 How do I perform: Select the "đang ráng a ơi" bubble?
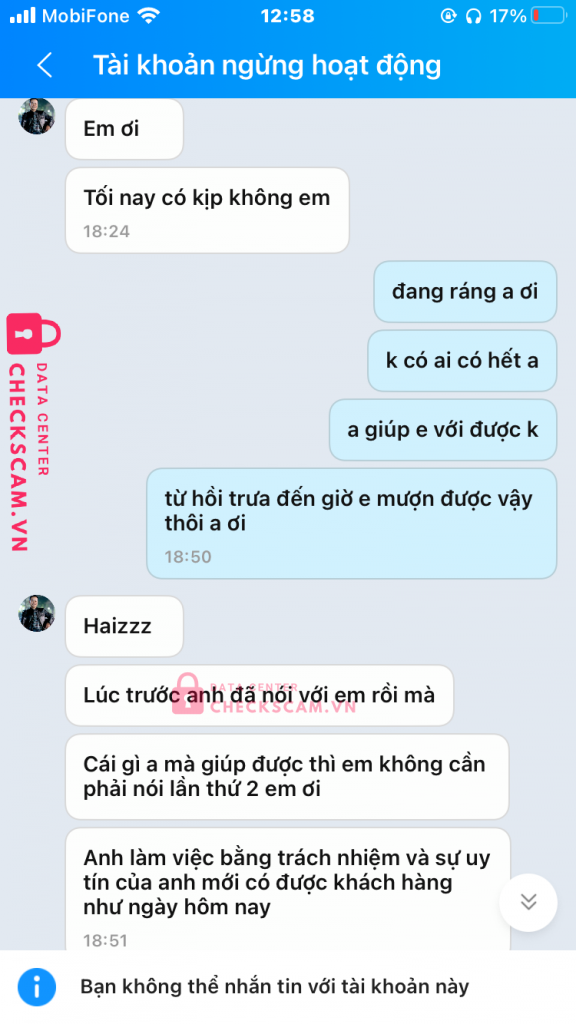coord(465,291)
